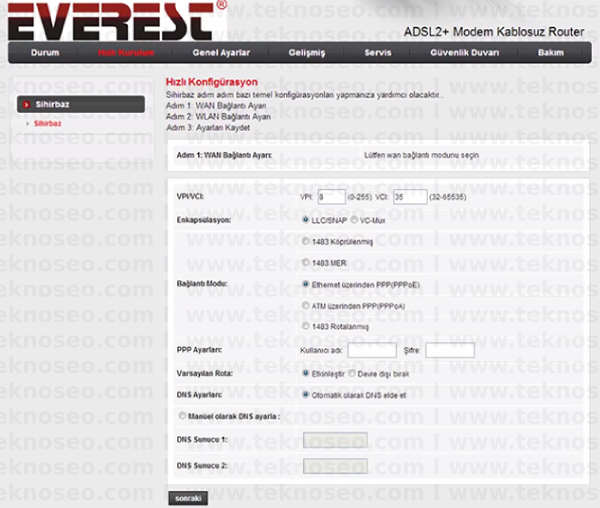Open the Gelişmiş menu tab
Screen dimensions: 600x508
[307, 53]
